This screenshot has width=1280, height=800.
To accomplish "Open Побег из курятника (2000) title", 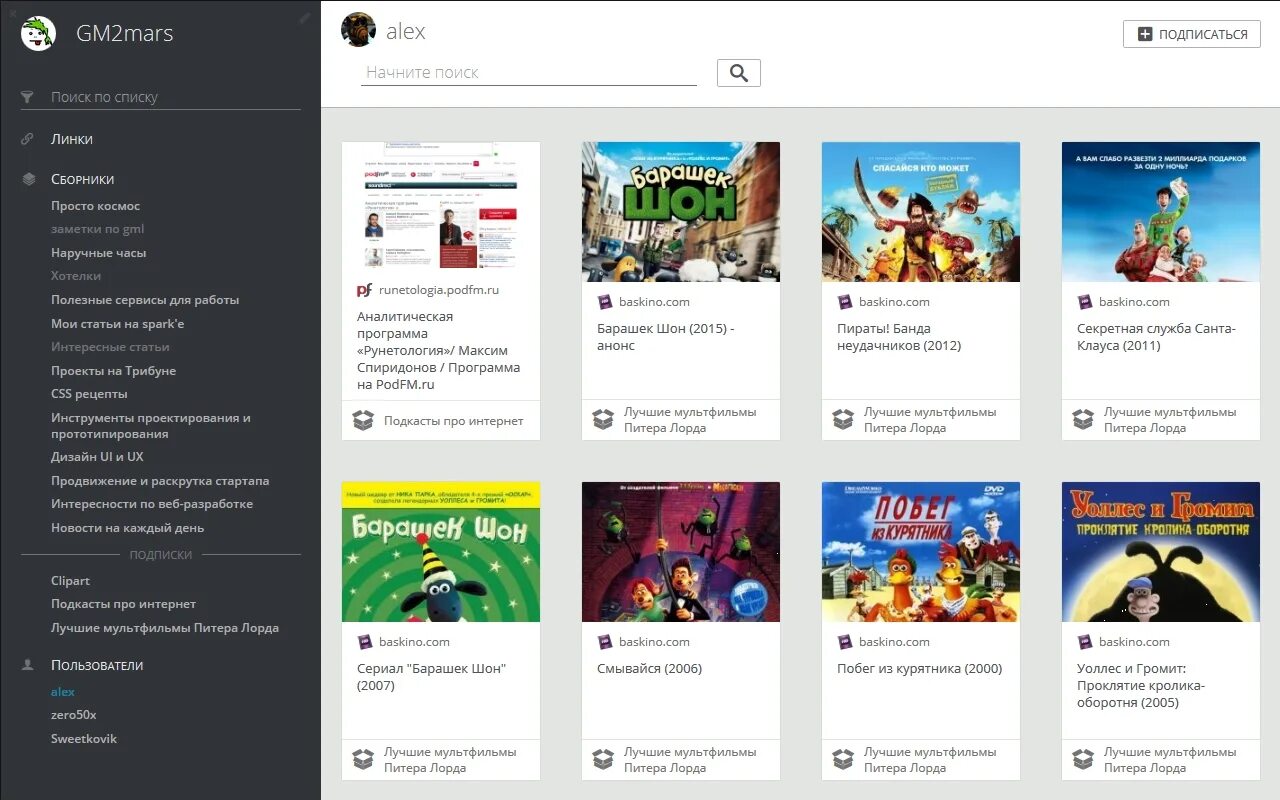I will click(x=920, y=669).
